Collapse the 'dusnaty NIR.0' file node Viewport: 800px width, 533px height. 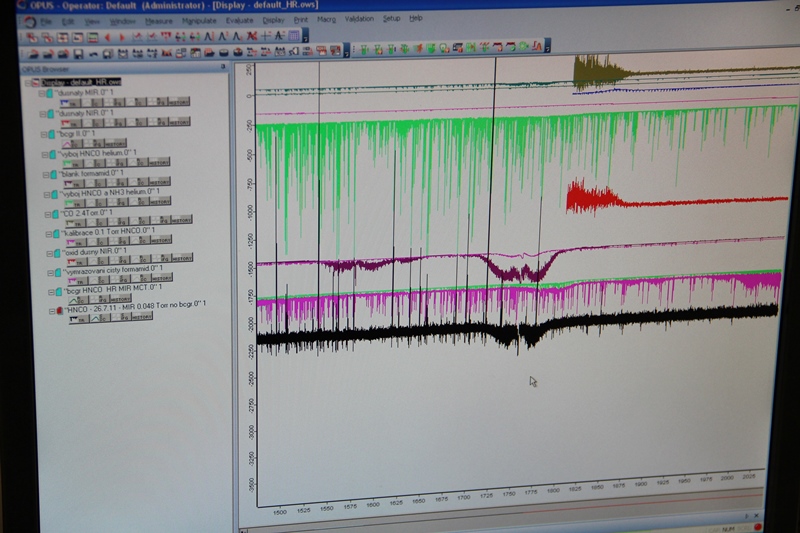point(43,114)
